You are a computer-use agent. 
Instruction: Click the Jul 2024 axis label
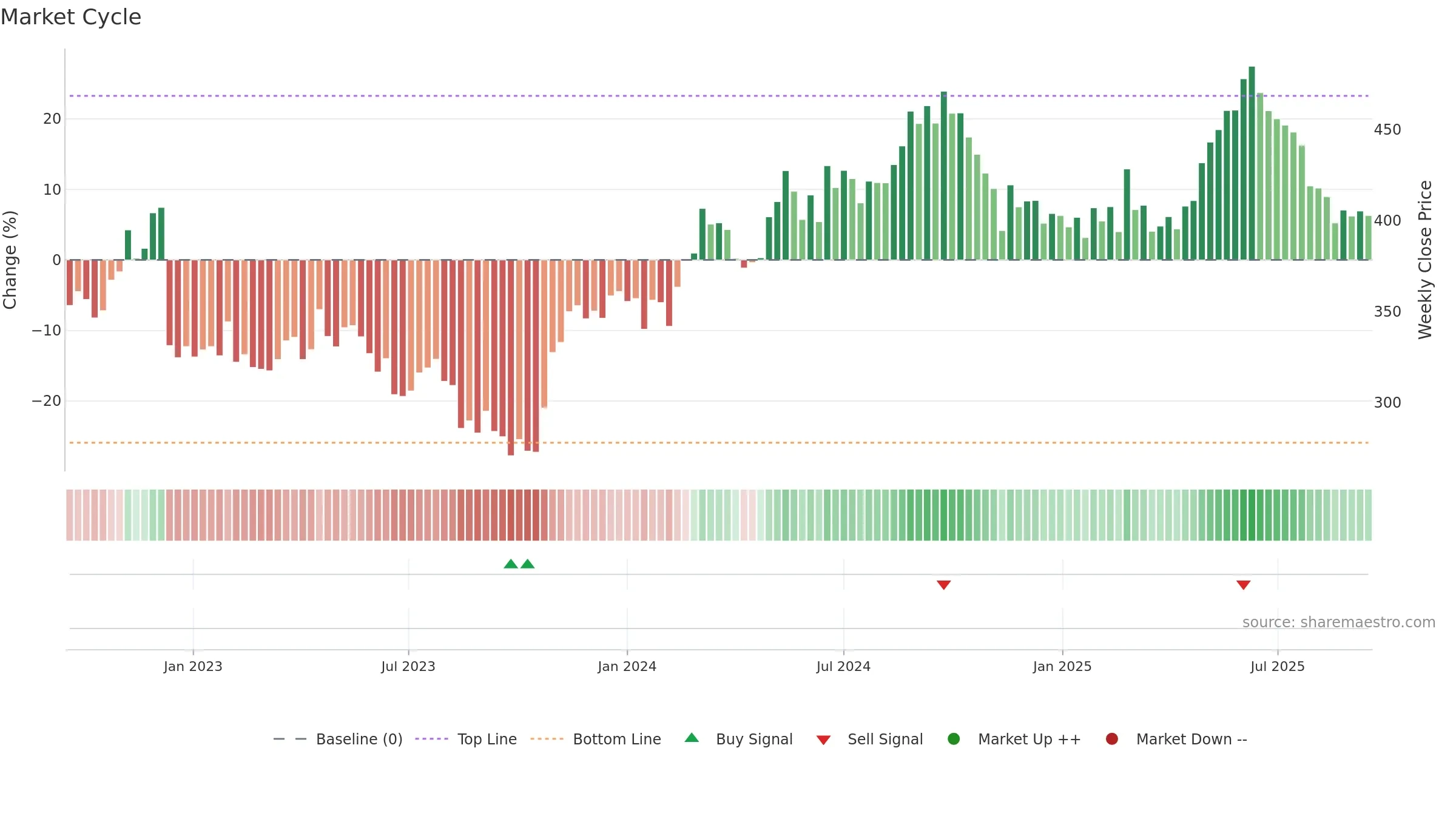(843, 666)
